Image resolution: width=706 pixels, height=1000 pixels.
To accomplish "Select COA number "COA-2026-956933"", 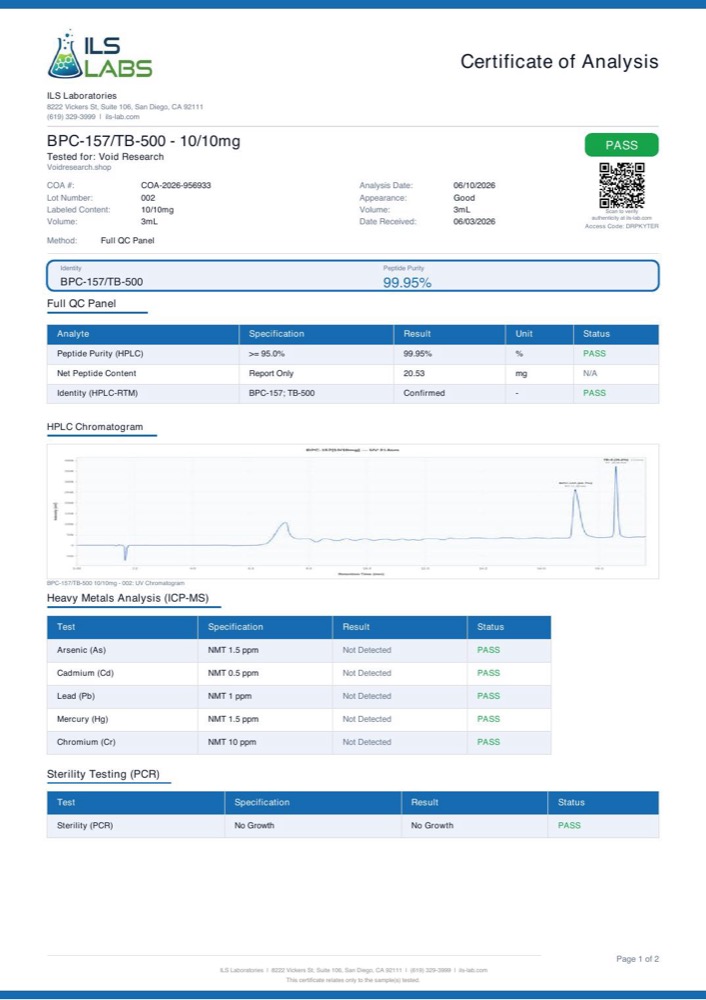I will (x=176, y=186).
